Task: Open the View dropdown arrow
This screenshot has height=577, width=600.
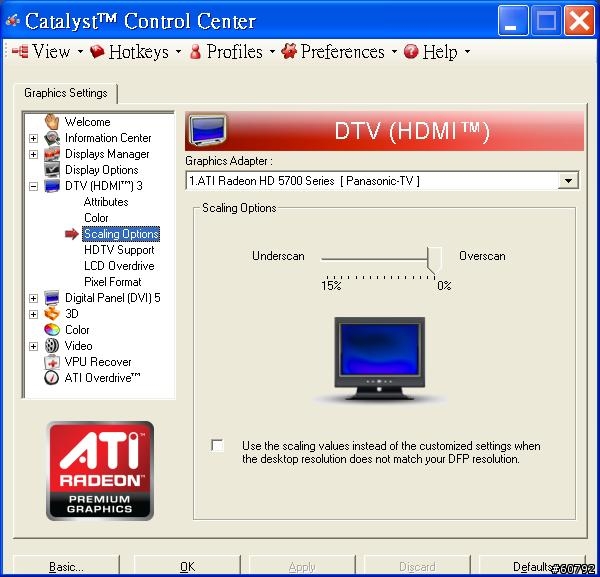Action: (x=80, y=51)
